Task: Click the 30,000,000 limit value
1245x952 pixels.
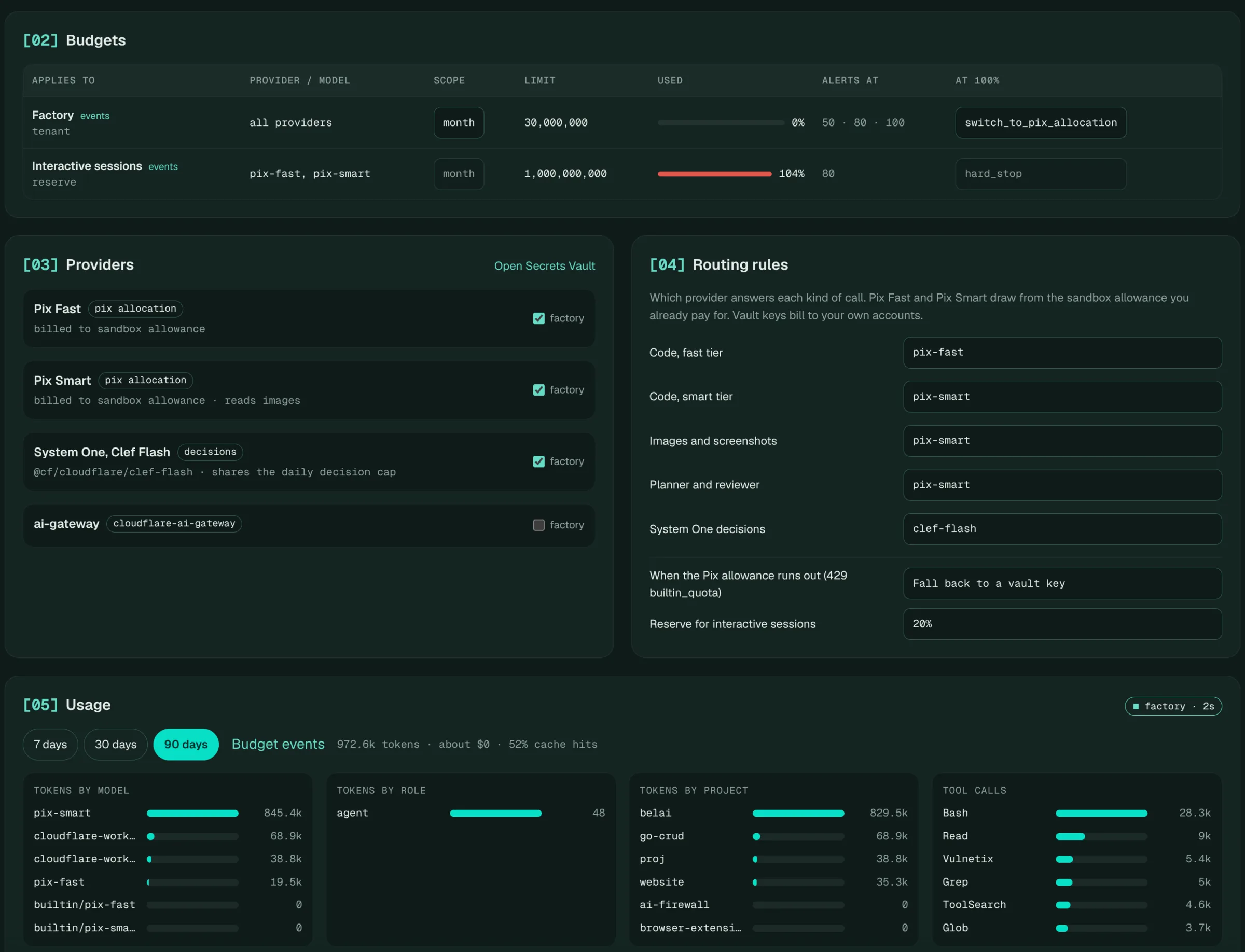Action: pos(556,123)
